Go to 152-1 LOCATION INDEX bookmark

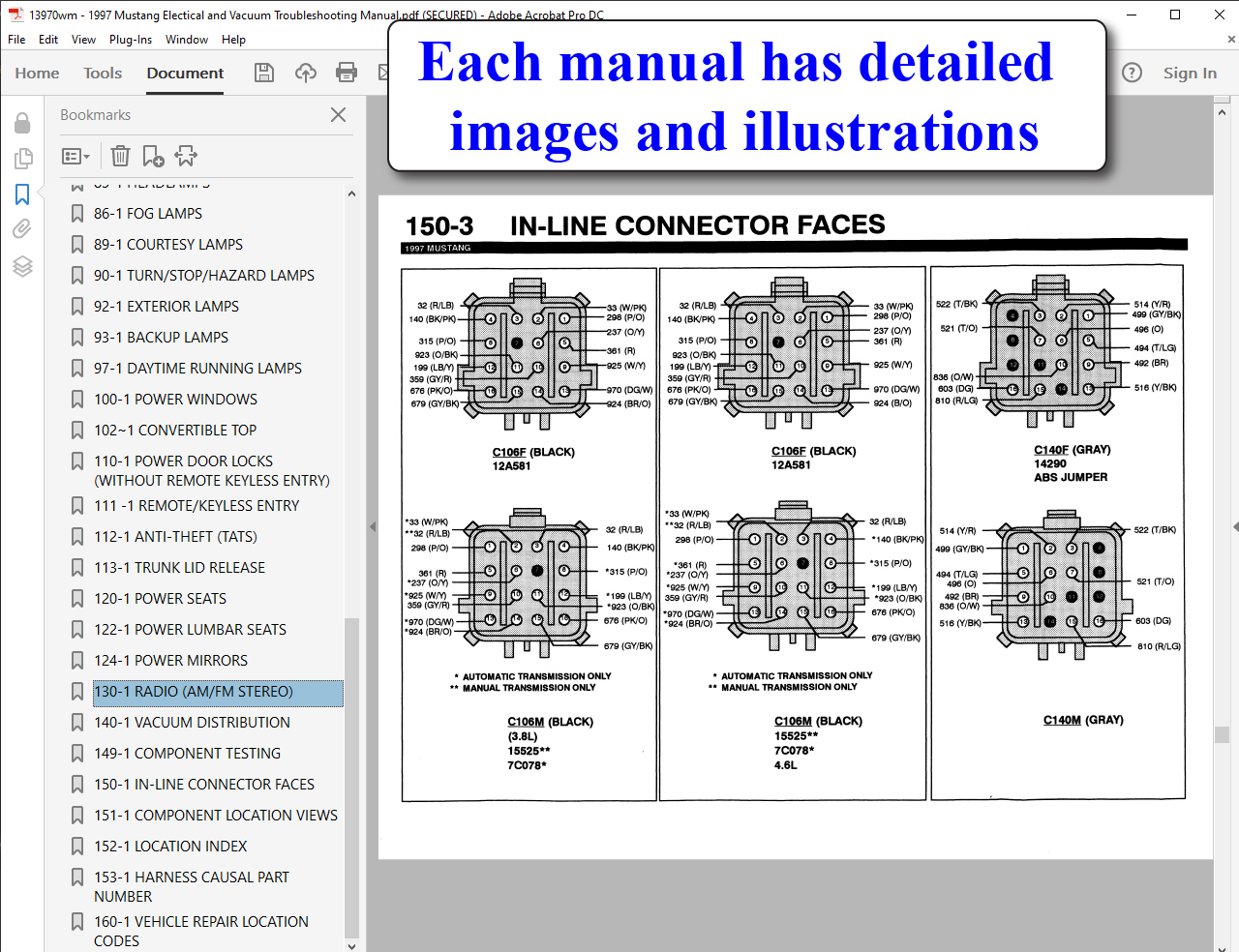pyautogui.click(x=170, y=847)
